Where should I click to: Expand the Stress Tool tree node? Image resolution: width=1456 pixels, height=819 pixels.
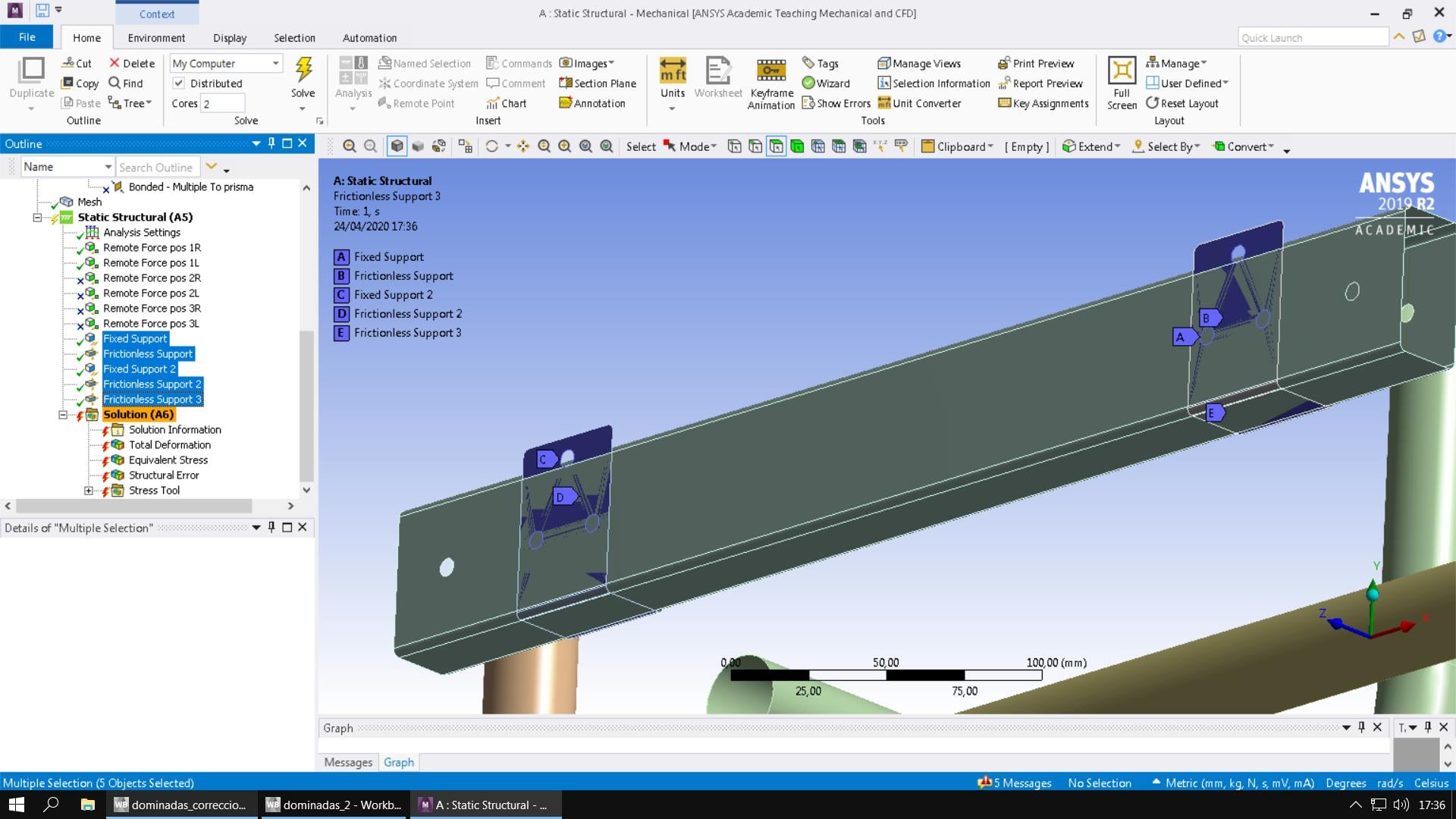click(89, 491)
